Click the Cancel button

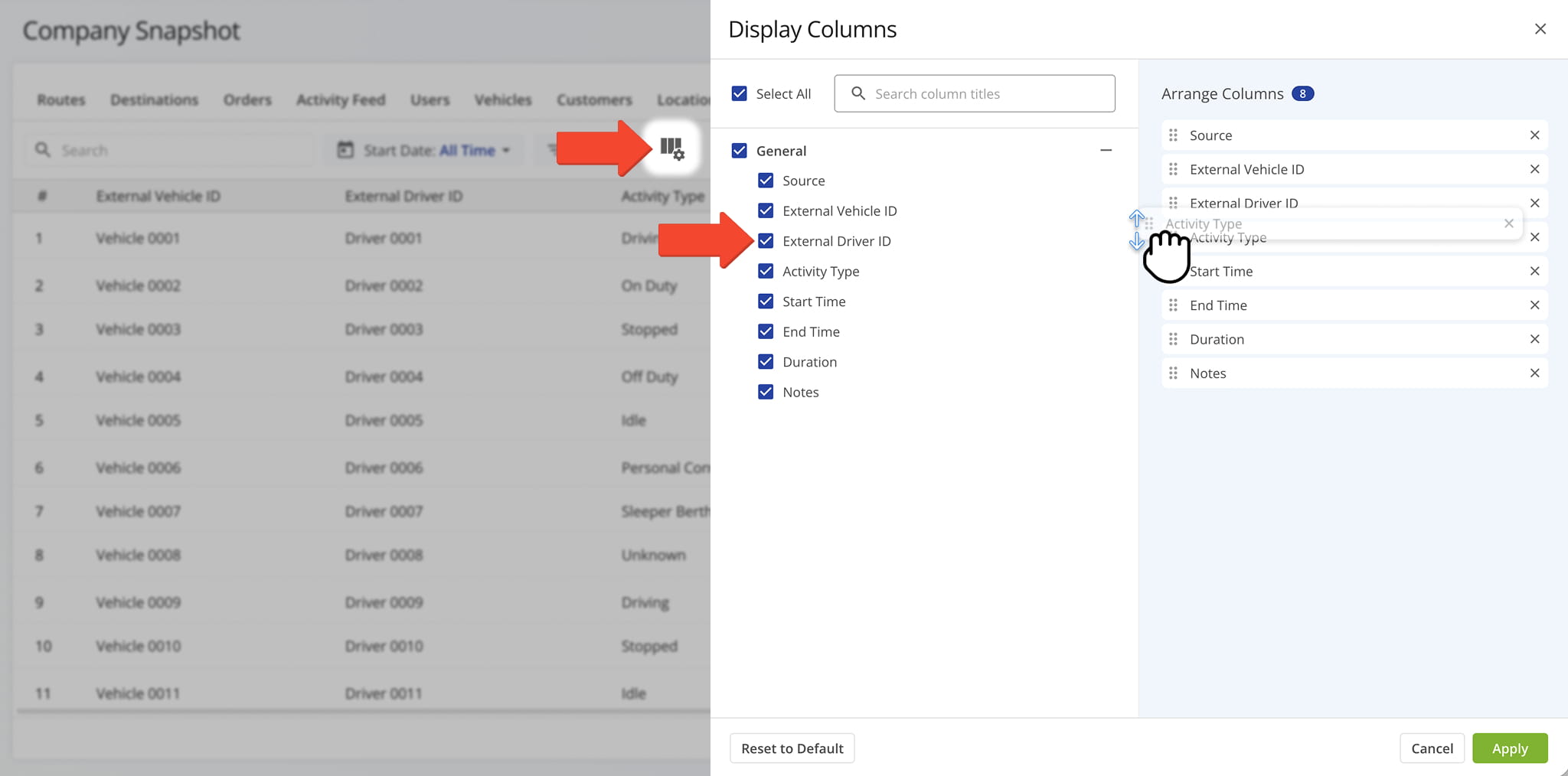1432,748
